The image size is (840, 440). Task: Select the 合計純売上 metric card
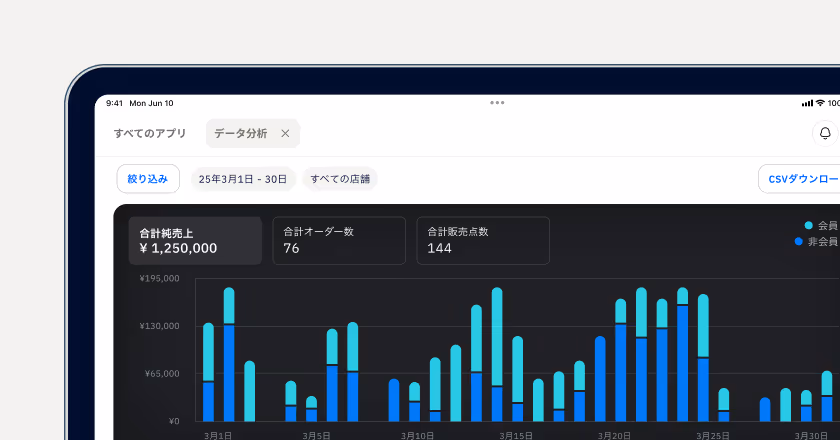[x=195, y=241]
